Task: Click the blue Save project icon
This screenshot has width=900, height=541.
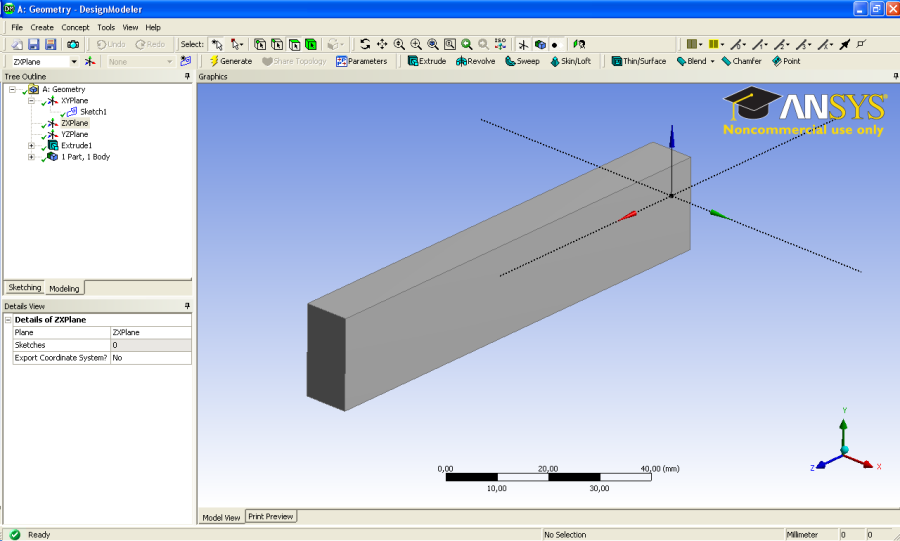Action: tap(33, 44)
